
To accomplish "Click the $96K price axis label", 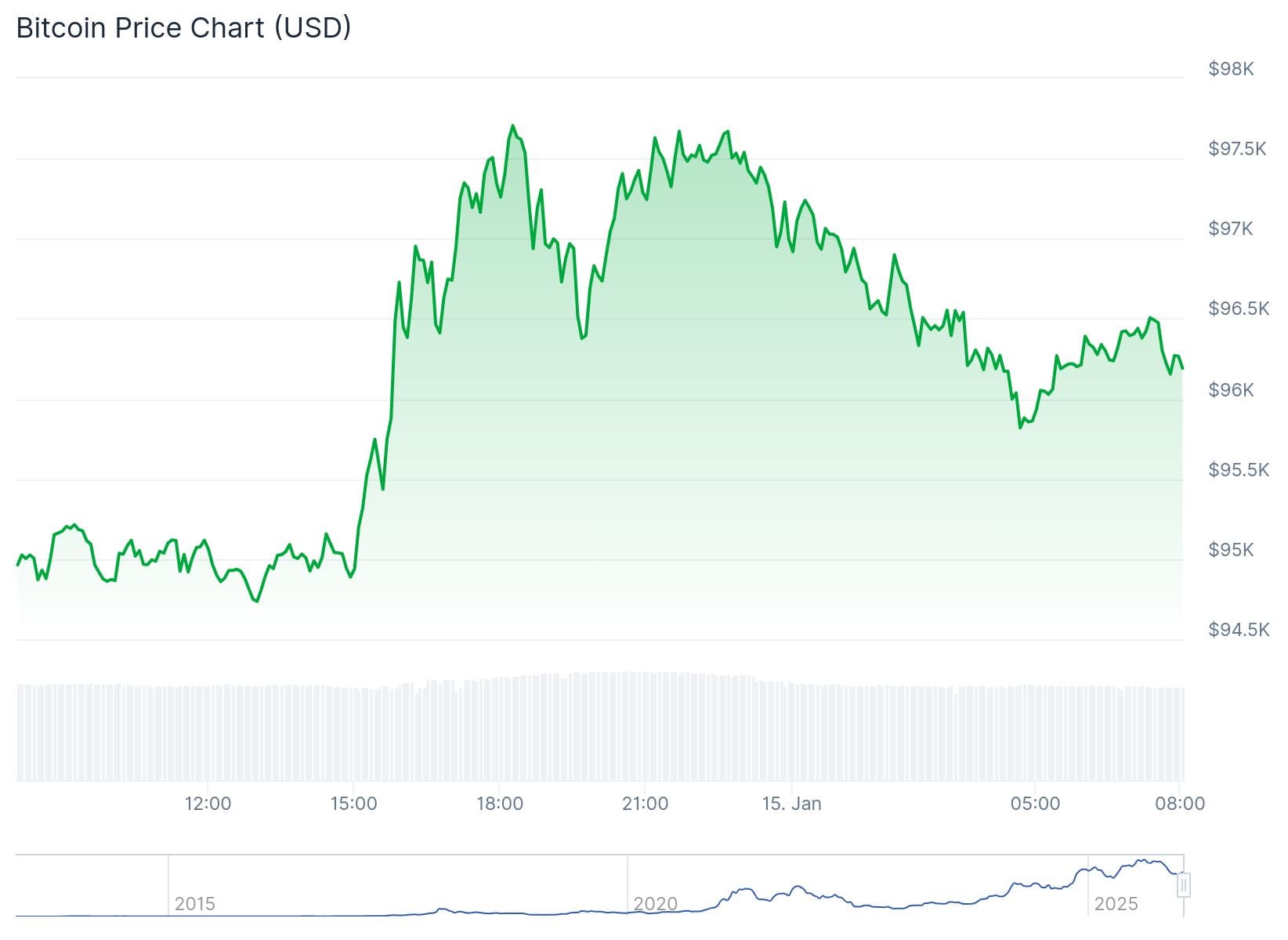I will (x=1231, y=390).
